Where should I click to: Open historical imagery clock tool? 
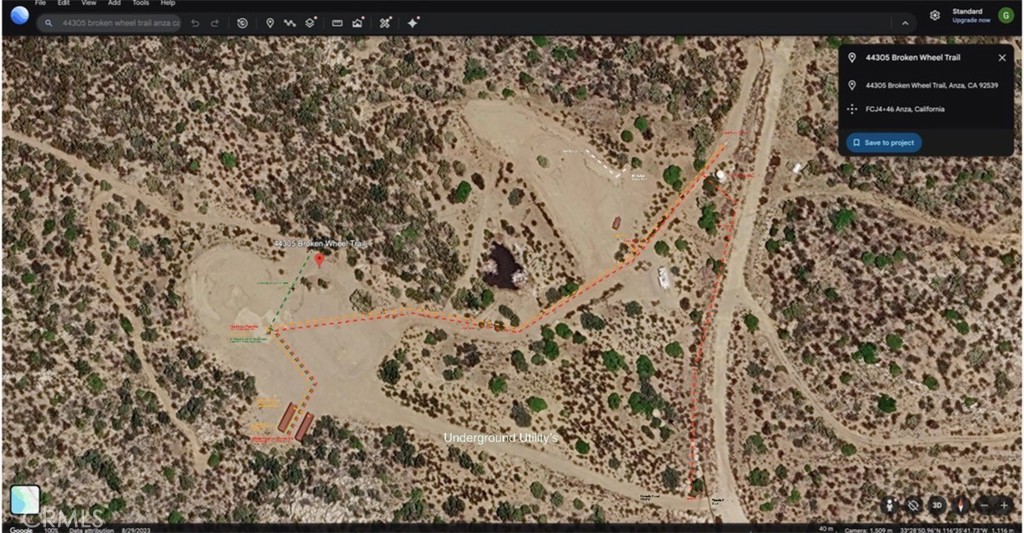pos(242,23)
